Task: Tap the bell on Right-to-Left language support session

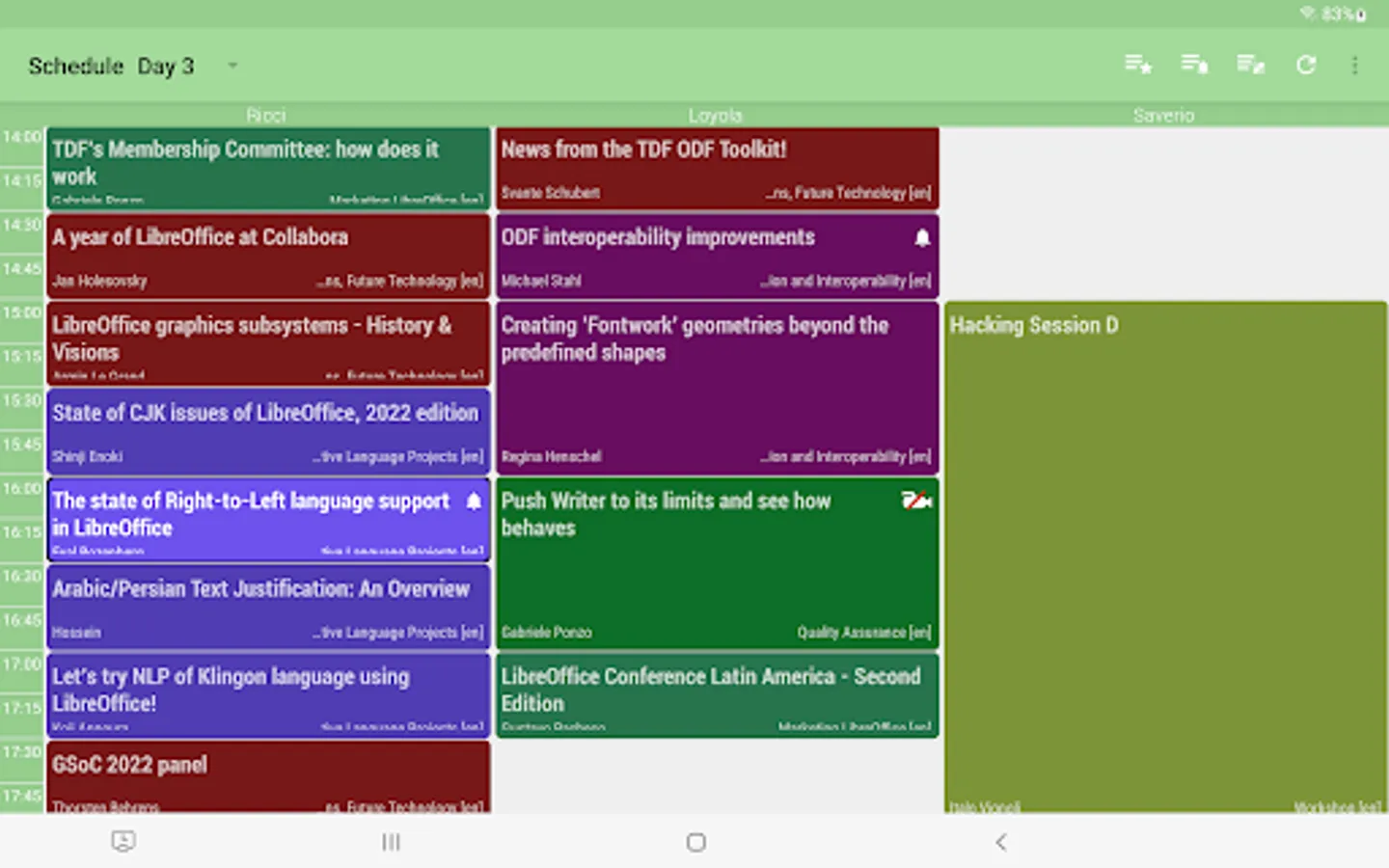Action: coord(474,502)
